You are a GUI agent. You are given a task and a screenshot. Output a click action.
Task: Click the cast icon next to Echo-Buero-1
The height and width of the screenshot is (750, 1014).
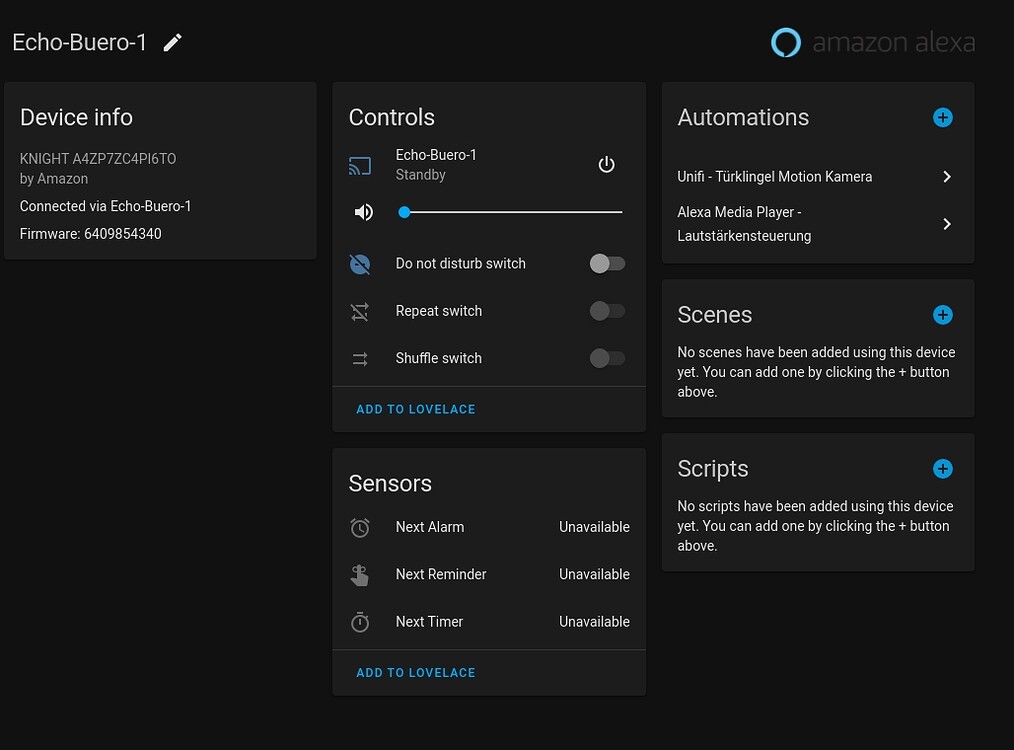click(x=360, y=166)
